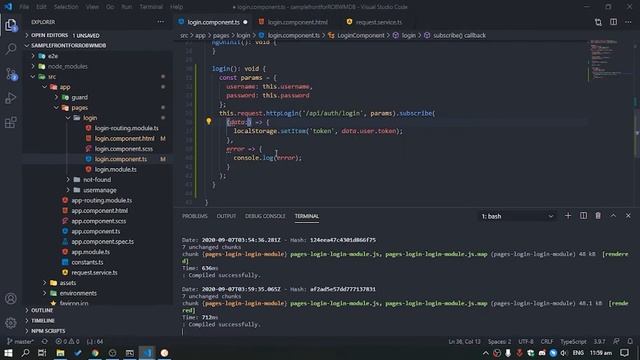Open the Extensions view
This screenshot has height=360, width=640.
point(11,122)
